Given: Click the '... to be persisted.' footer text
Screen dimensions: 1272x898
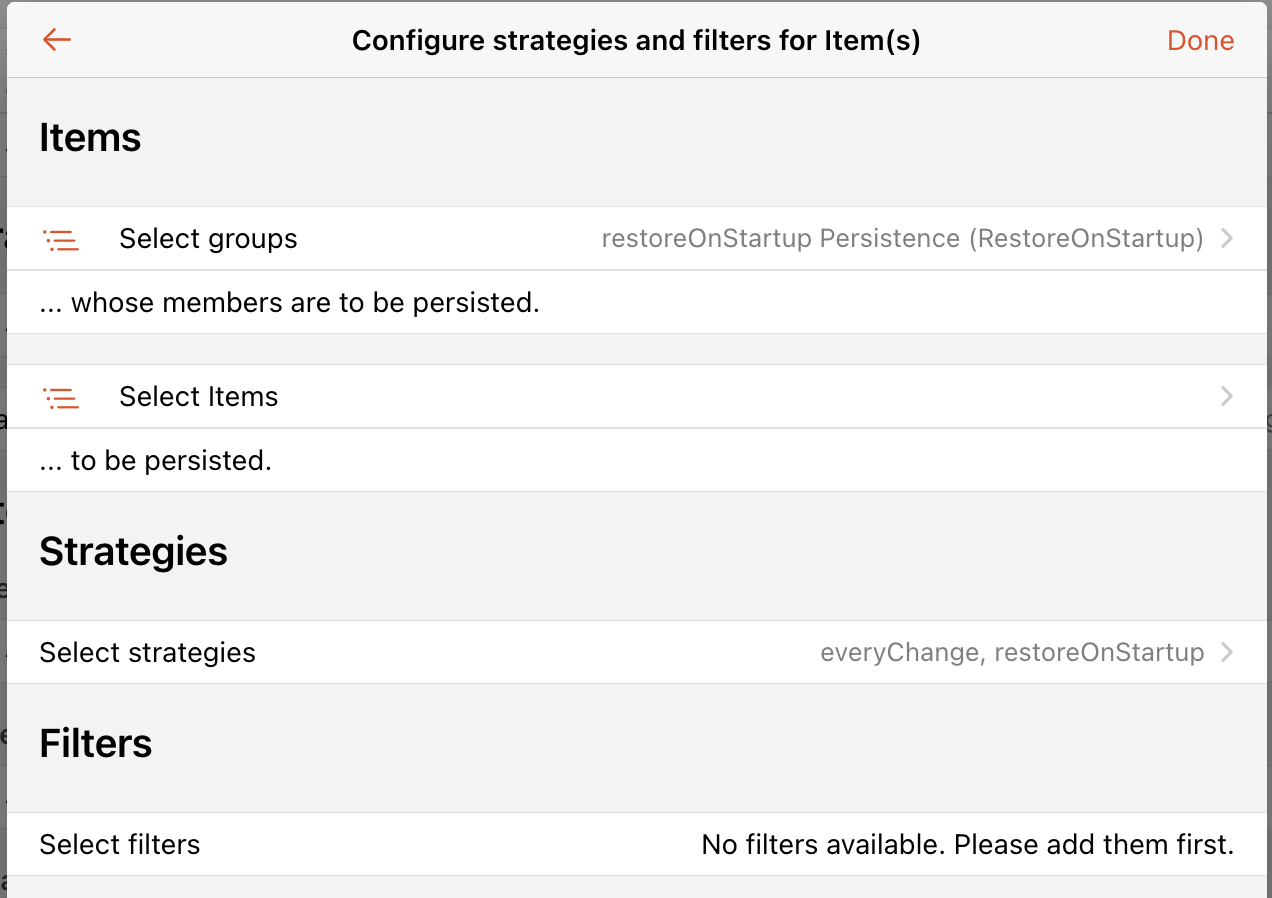Looking at the screenshot, I should pos(155,461).
